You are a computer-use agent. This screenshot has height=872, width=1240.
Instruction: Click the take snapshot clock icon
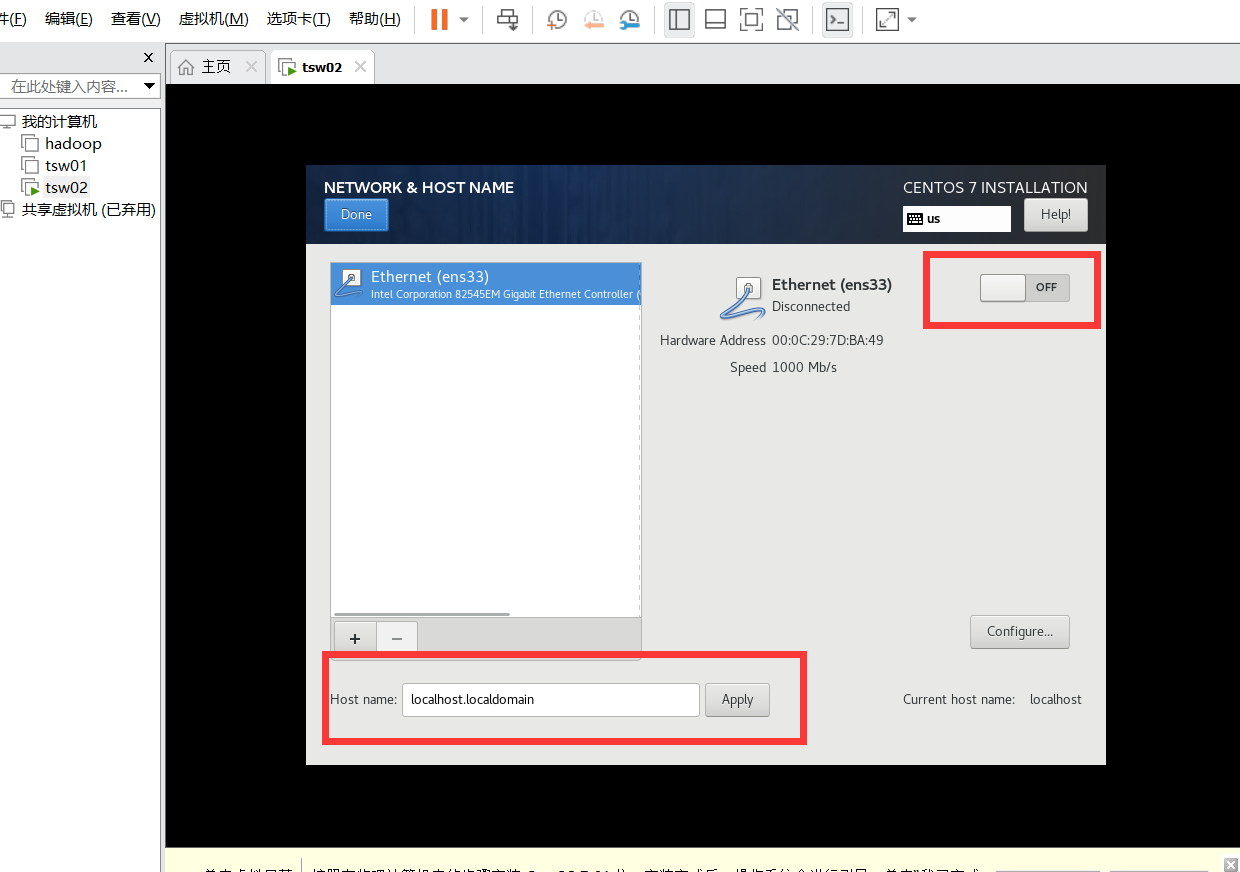(557, 20)
